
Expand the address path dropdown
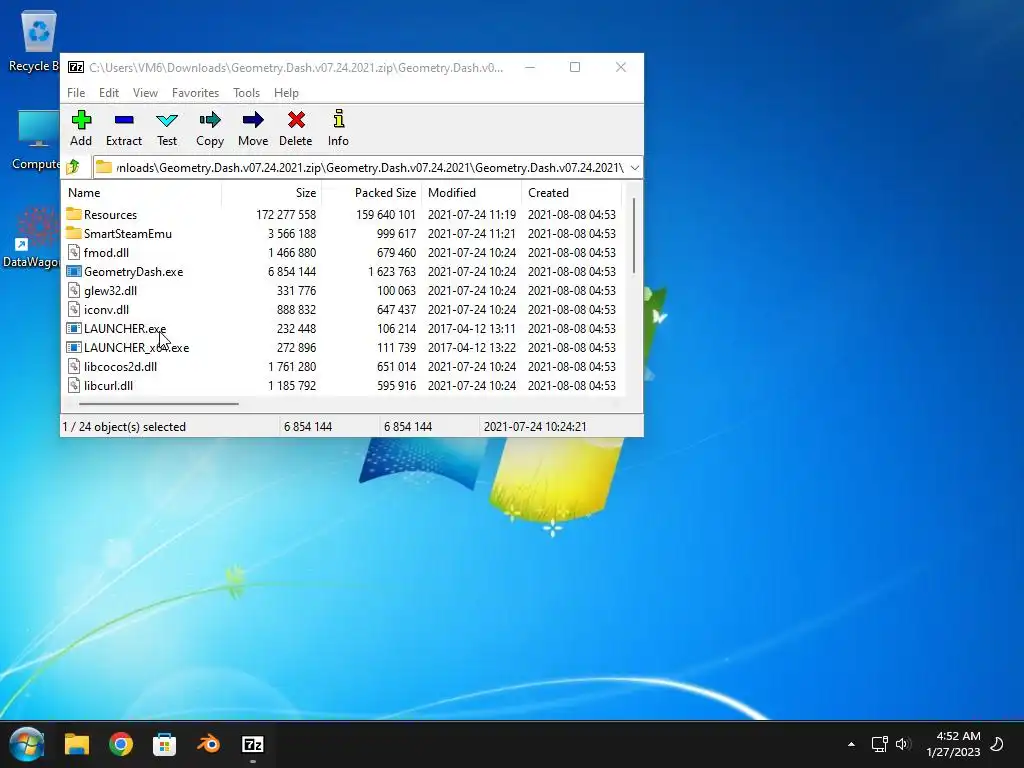634,168
